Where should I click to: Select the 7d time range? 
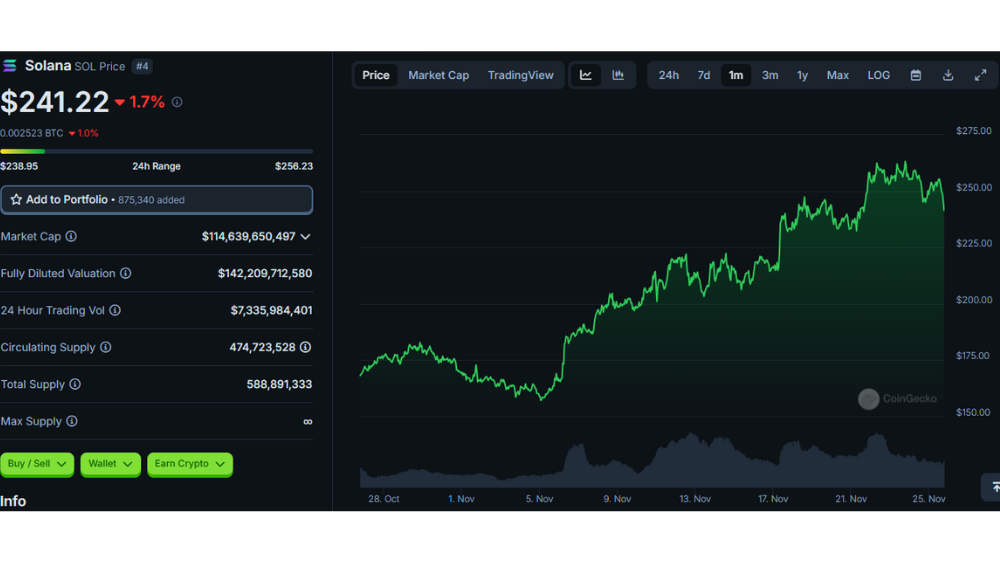pos(703,75)
